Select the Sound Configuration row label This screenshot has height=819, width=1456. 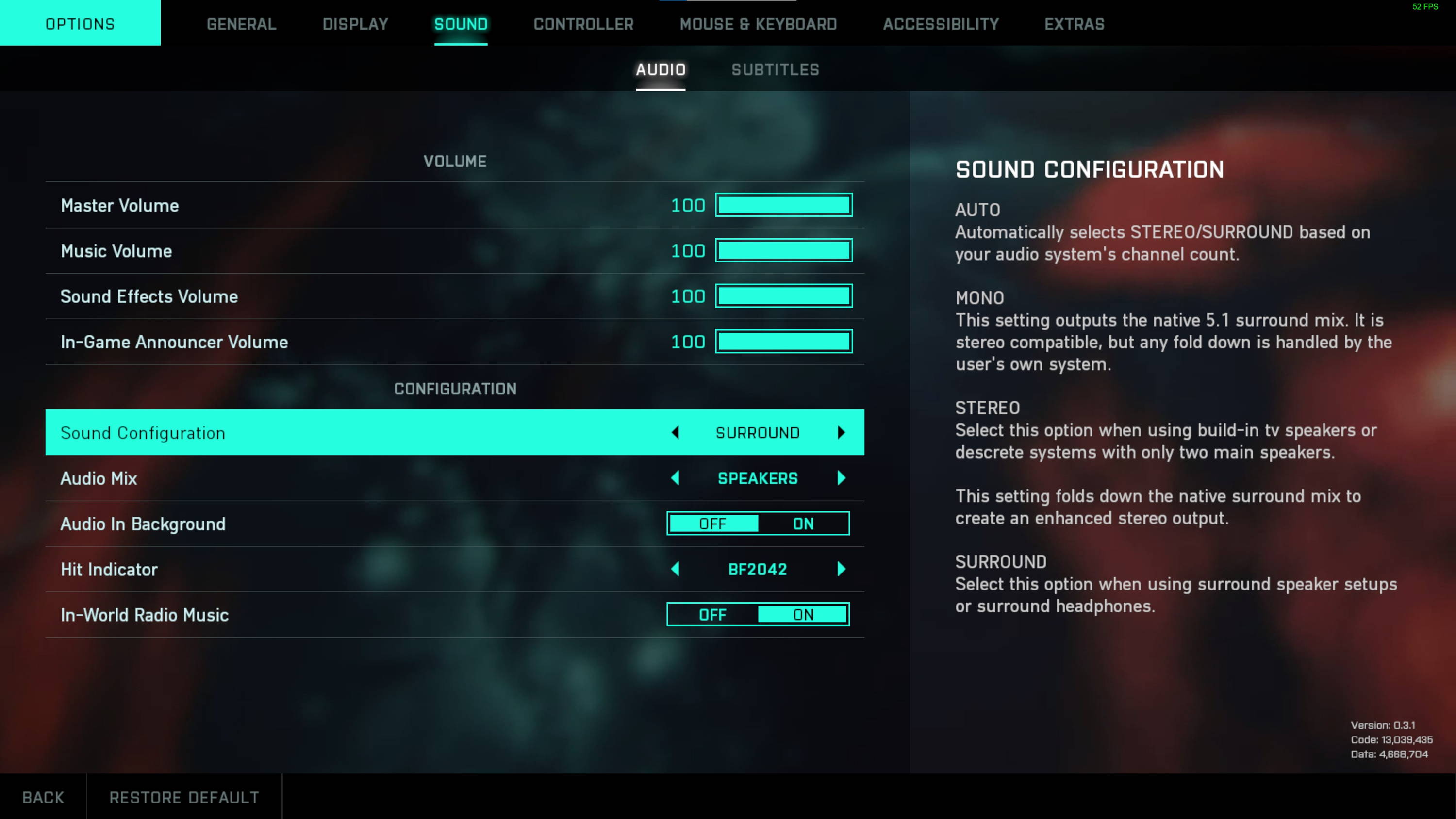(143, 433)
